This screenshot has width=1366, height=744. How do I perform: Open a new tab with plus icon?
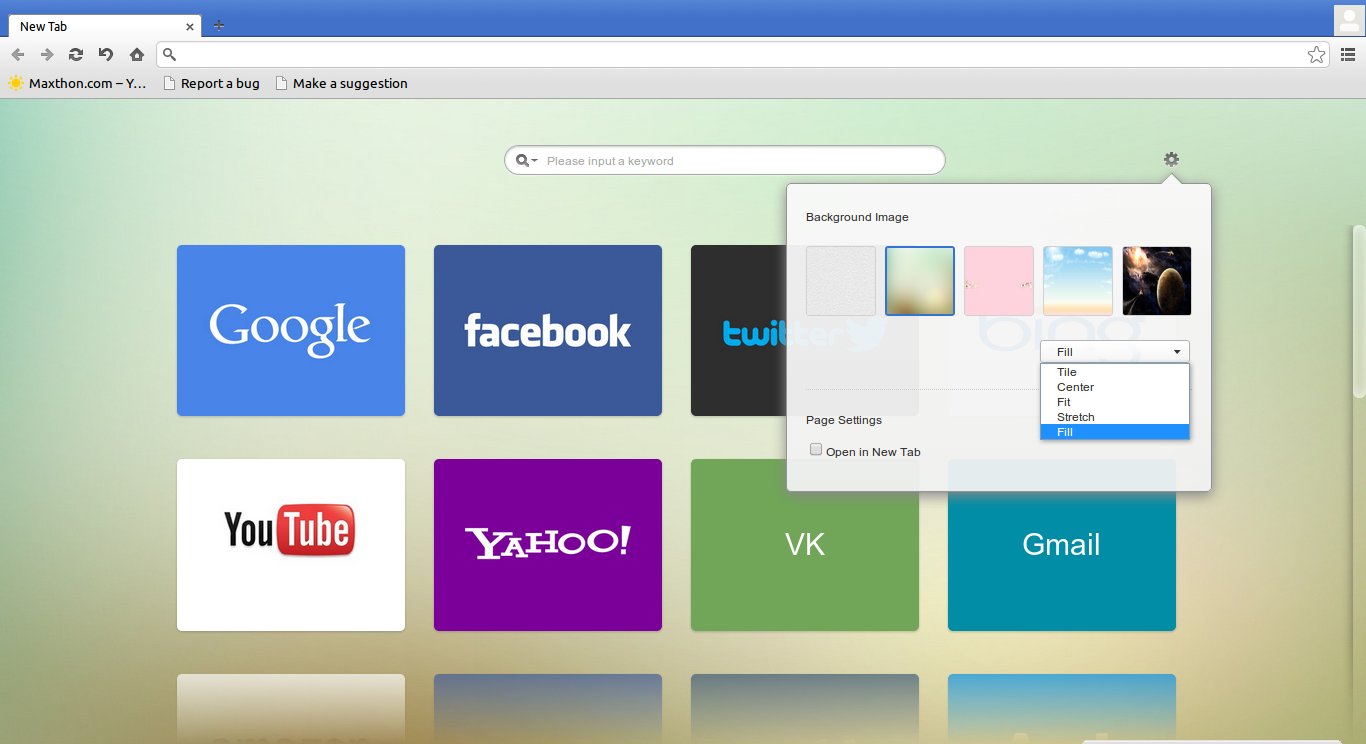pos(219,26)
